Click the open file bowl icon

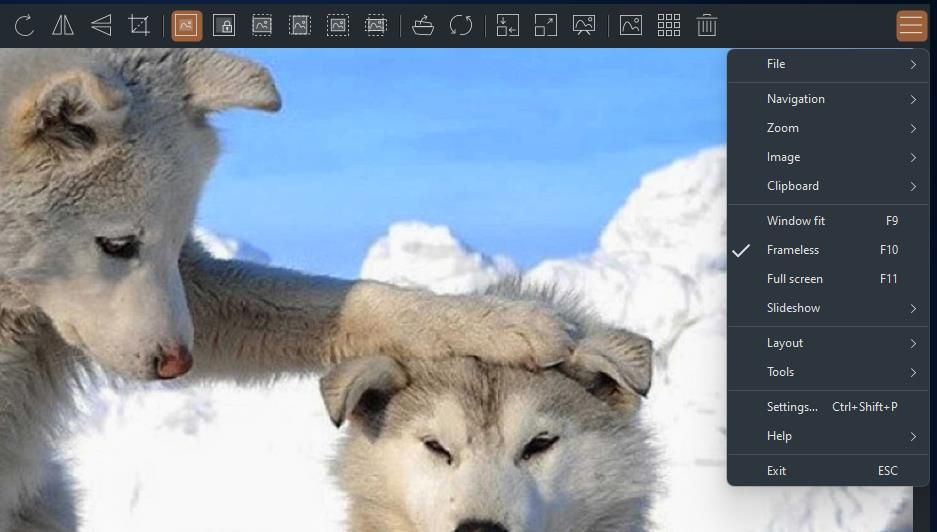(423, 26)
